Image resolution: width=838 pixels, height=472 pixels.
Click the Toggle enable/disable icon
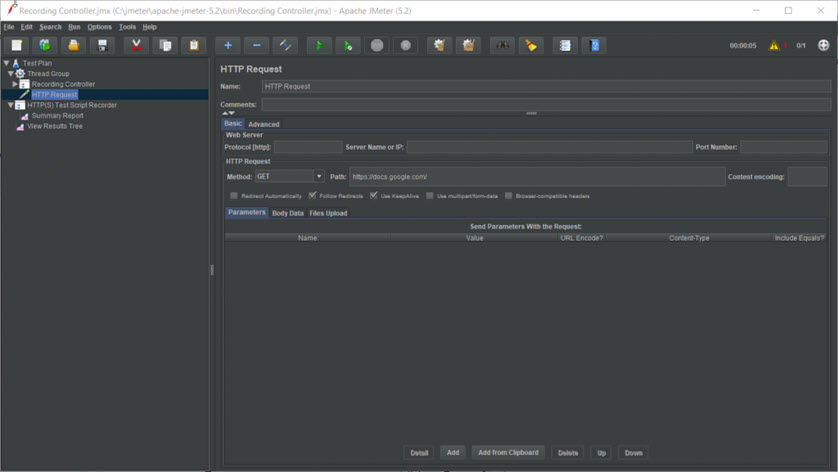(285, 45)
